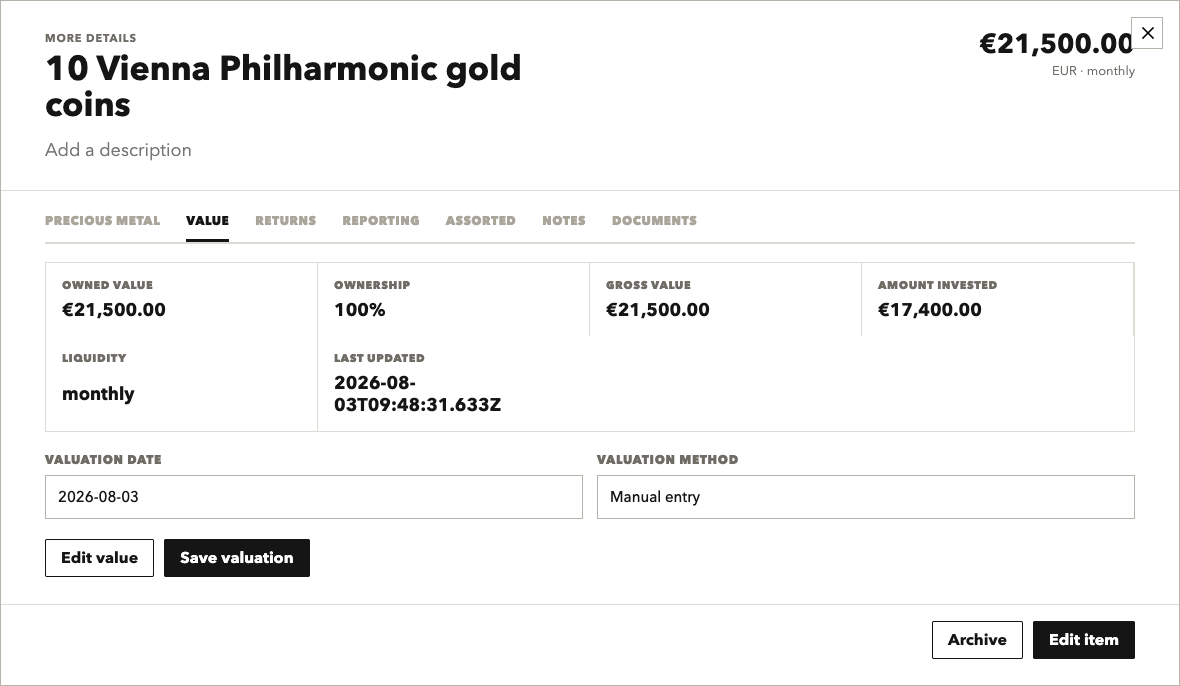Click the Valuation Date input field
This screenshot has height=686, width=1180.
(x=314, y=496)
